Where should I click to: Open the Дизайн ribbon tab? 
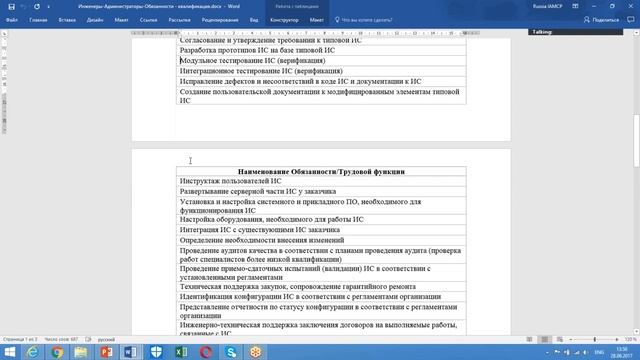[95, 20]
